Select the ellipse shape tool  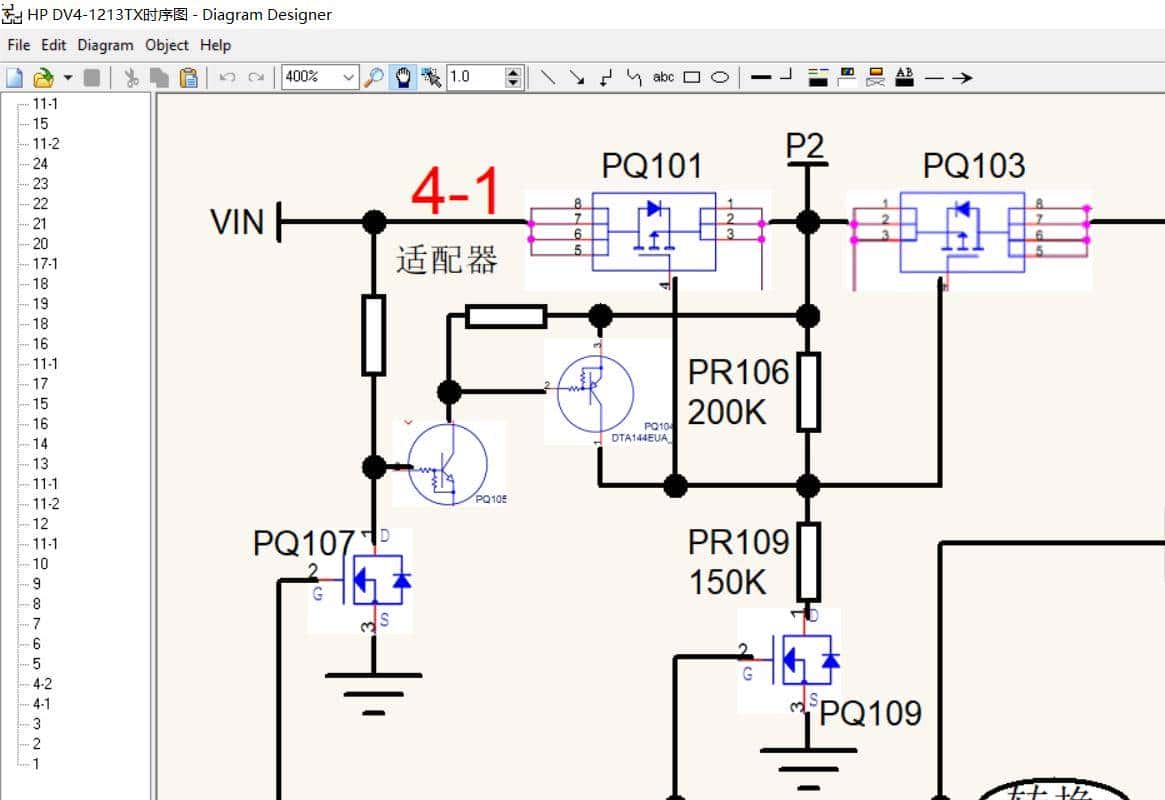[720, 77]
